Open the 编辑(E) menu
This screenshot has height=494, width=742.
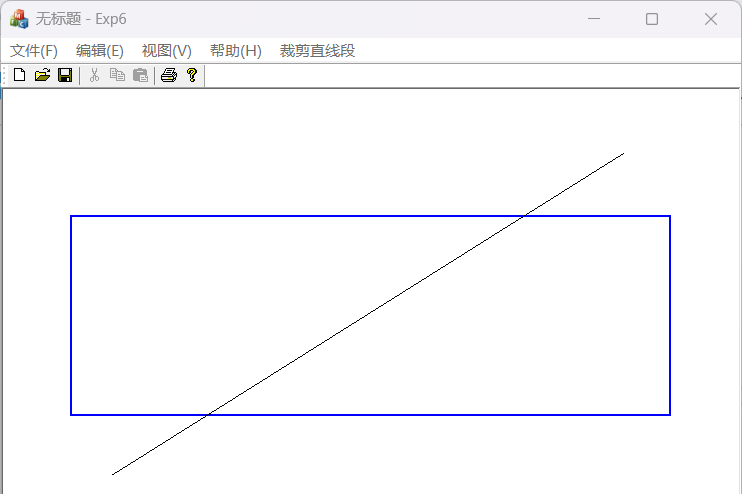100,51
